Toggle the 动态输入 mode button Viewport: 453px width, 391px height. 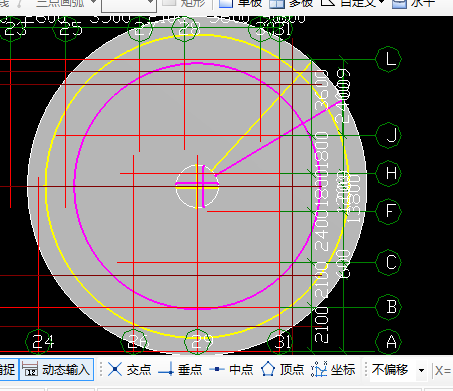coord(57,369)
